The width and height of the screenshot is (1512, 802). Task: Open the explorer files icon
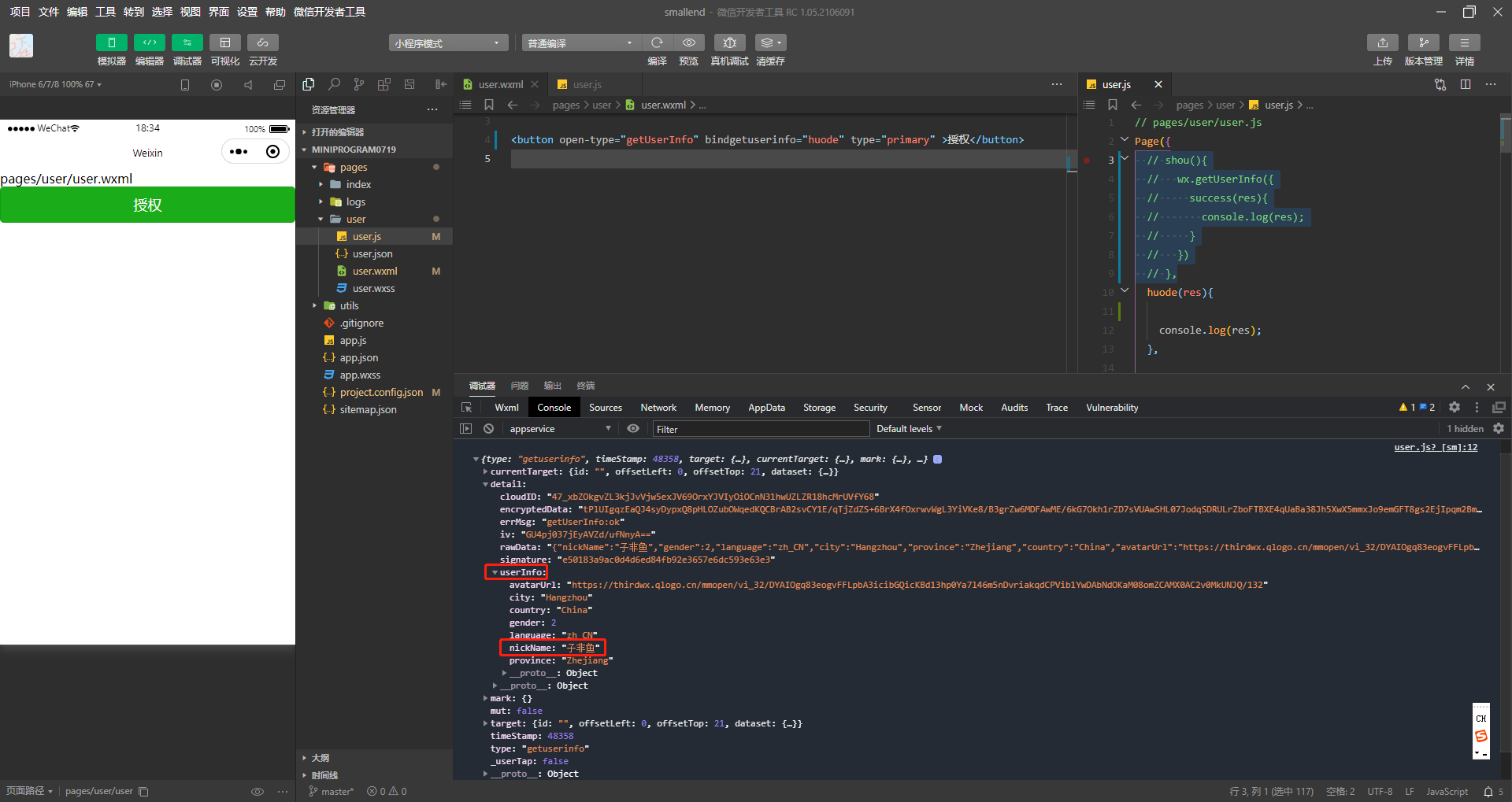(309, 84)
